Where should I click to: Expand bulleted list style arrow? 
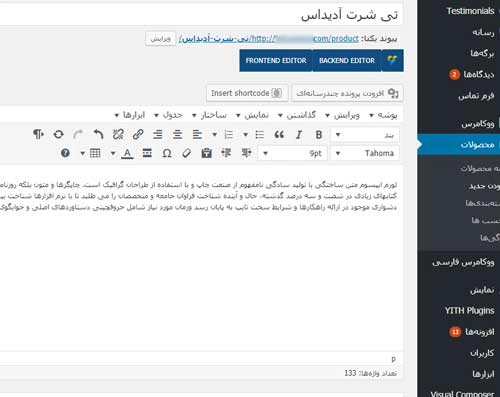click(245, 135)
